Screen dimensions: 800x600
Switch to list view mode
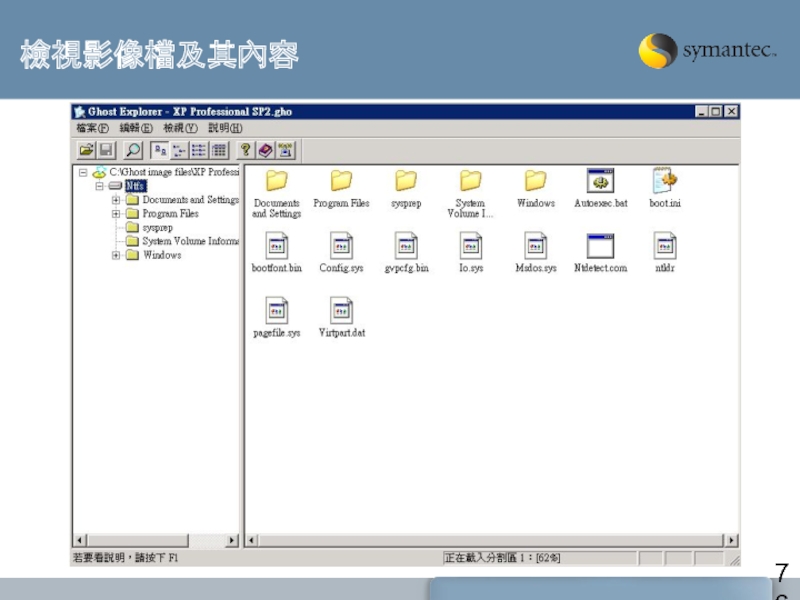[199, 150]
